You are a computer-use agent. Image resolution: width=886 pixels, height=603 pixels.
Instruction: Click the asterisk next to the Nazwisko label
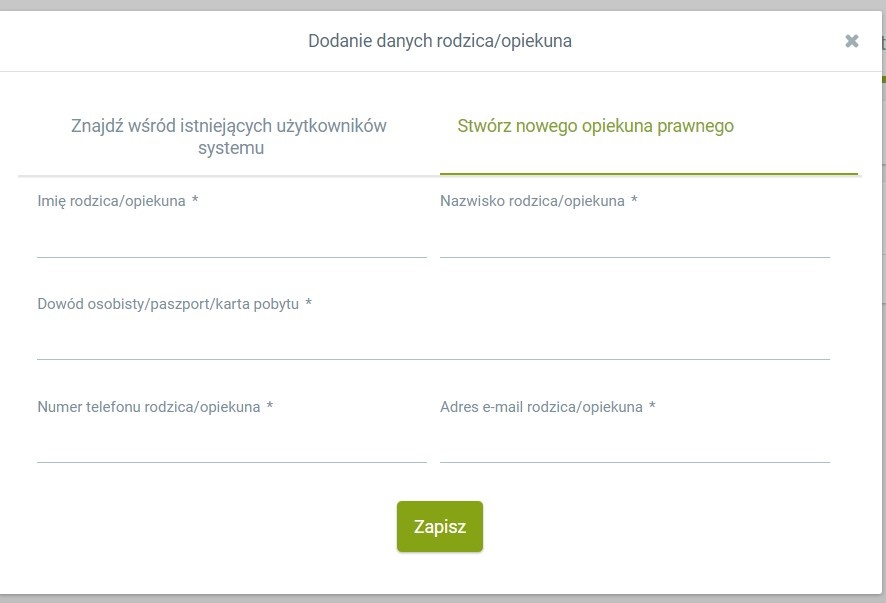point(634,202)
